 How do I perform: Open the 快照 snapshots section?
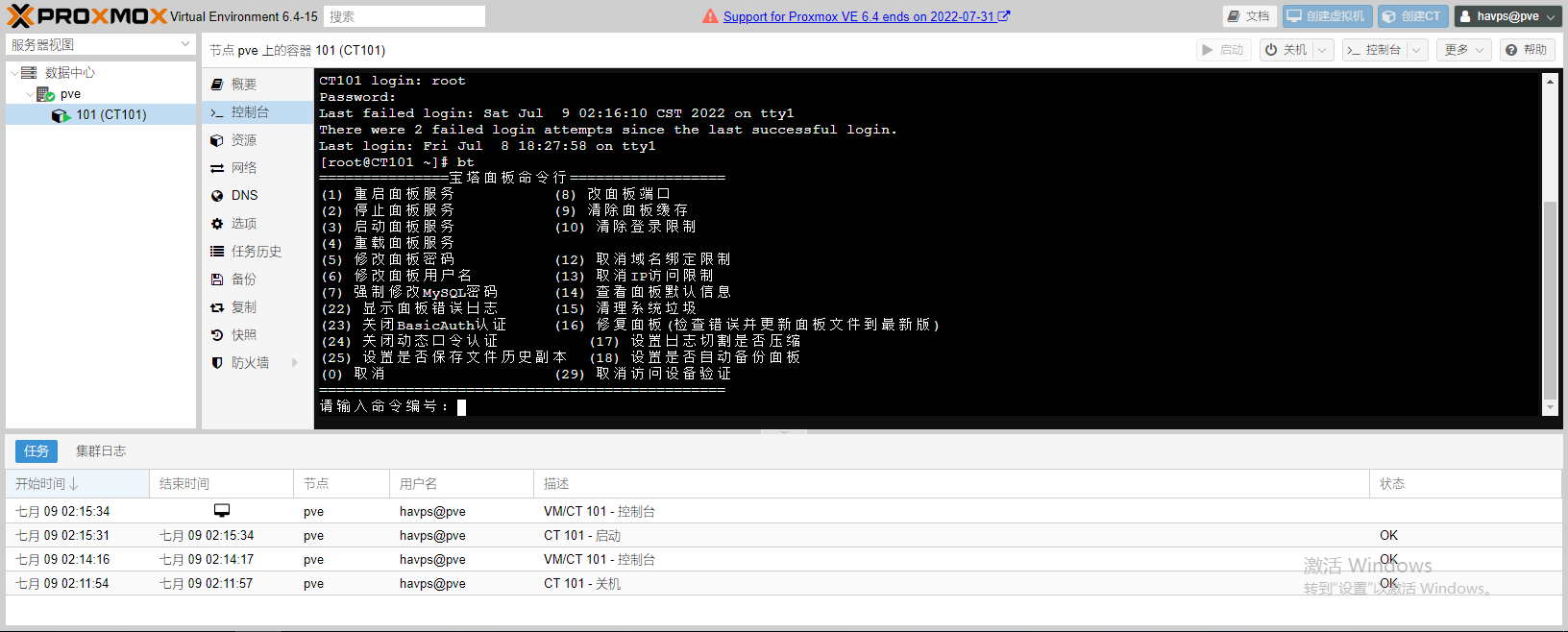(x=243, y=335)
